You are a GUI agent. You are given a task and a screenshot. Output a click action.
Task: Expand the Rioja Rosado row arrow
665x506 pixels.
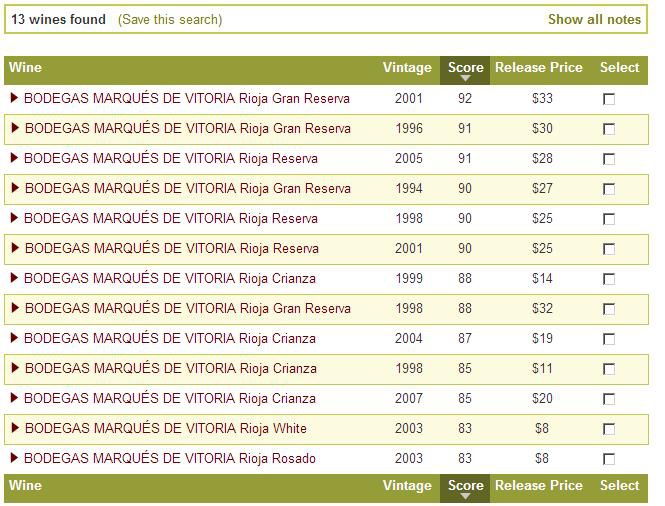[14, 457]
